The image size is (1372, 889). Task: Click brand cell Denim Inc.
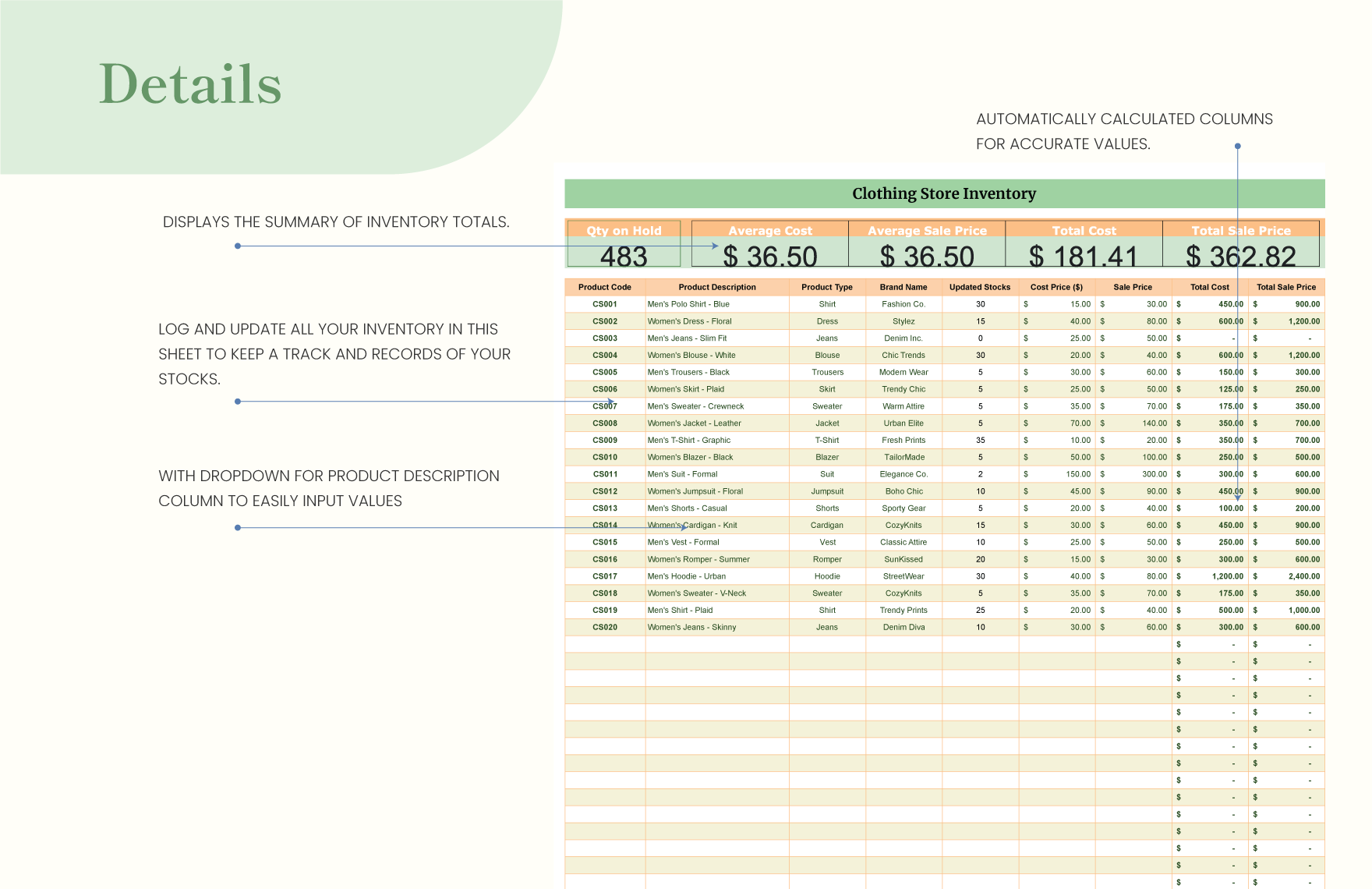click(903, 338)
